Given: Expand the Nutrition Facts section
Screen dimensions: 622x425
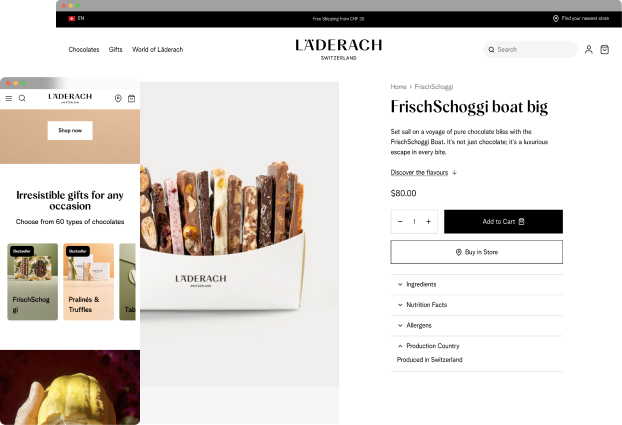Looking at the screenshot, I should tap(476, 305).
